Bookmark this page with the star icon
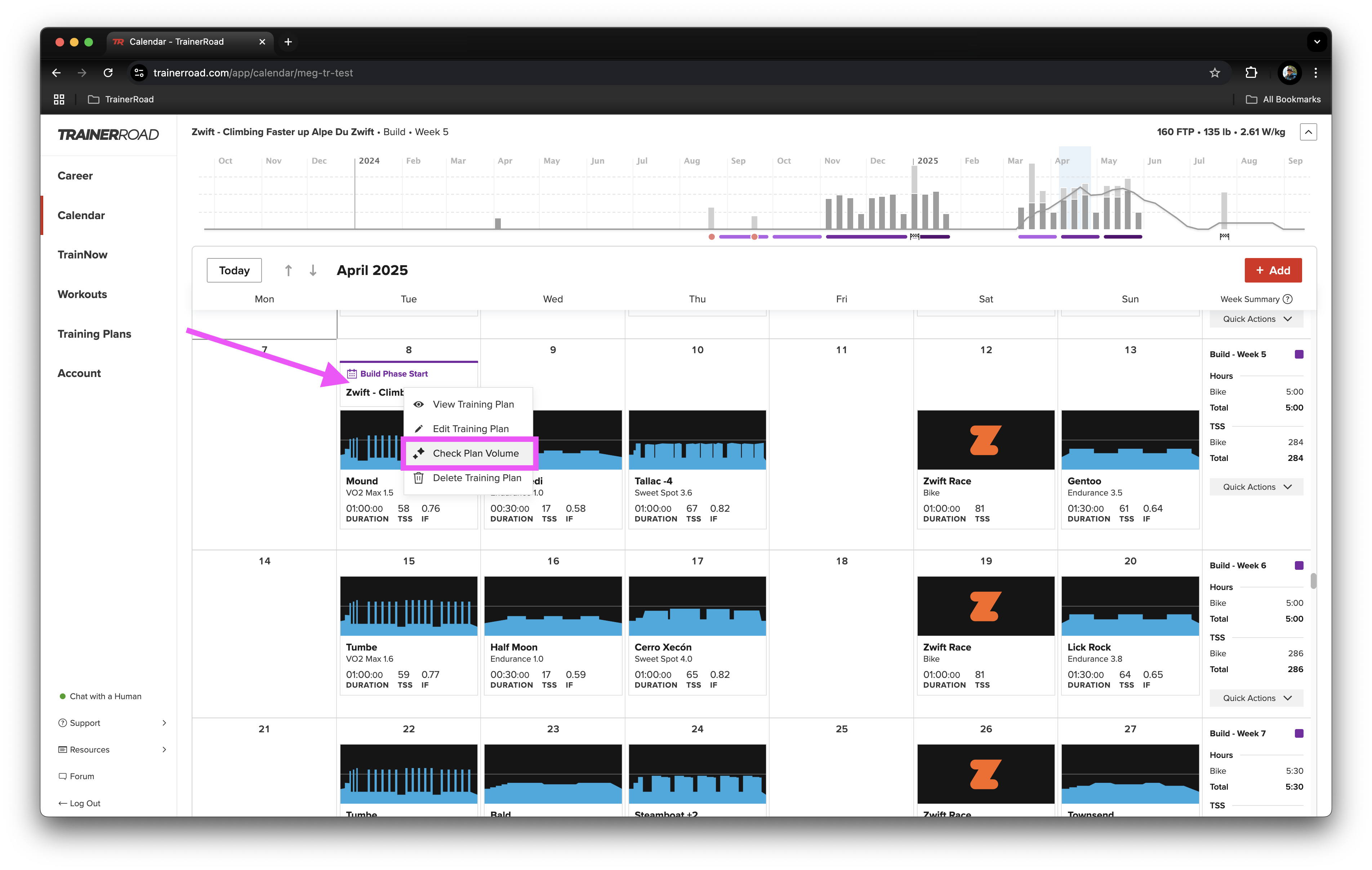Viewport: 1372px width, 870px height. pyautogui.click(x=1214, y=72)
